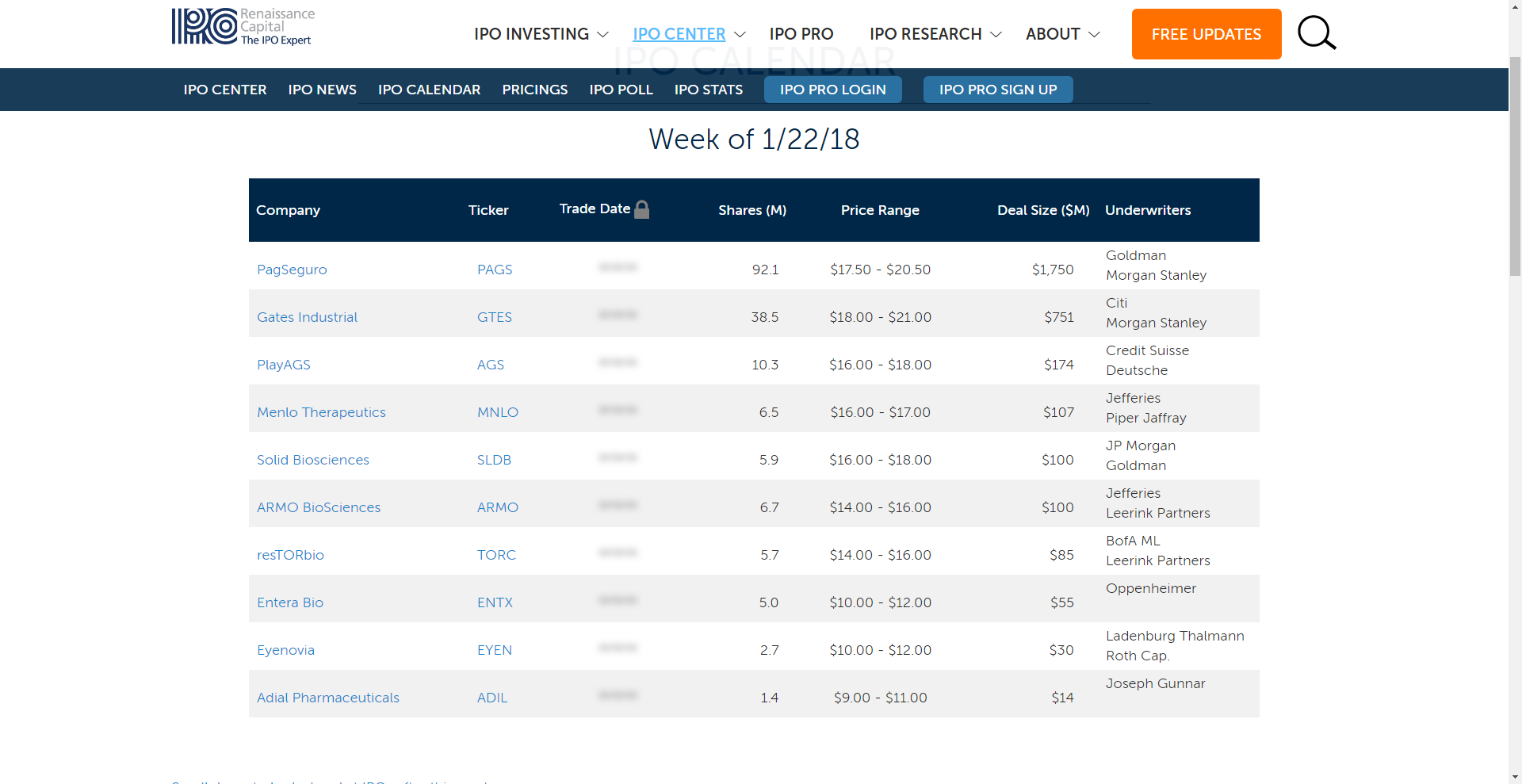The height and width of the screenshot is (784, 1522).
Task: Click the Oppenheimer underwriter text
Action: pos(1151,588)
